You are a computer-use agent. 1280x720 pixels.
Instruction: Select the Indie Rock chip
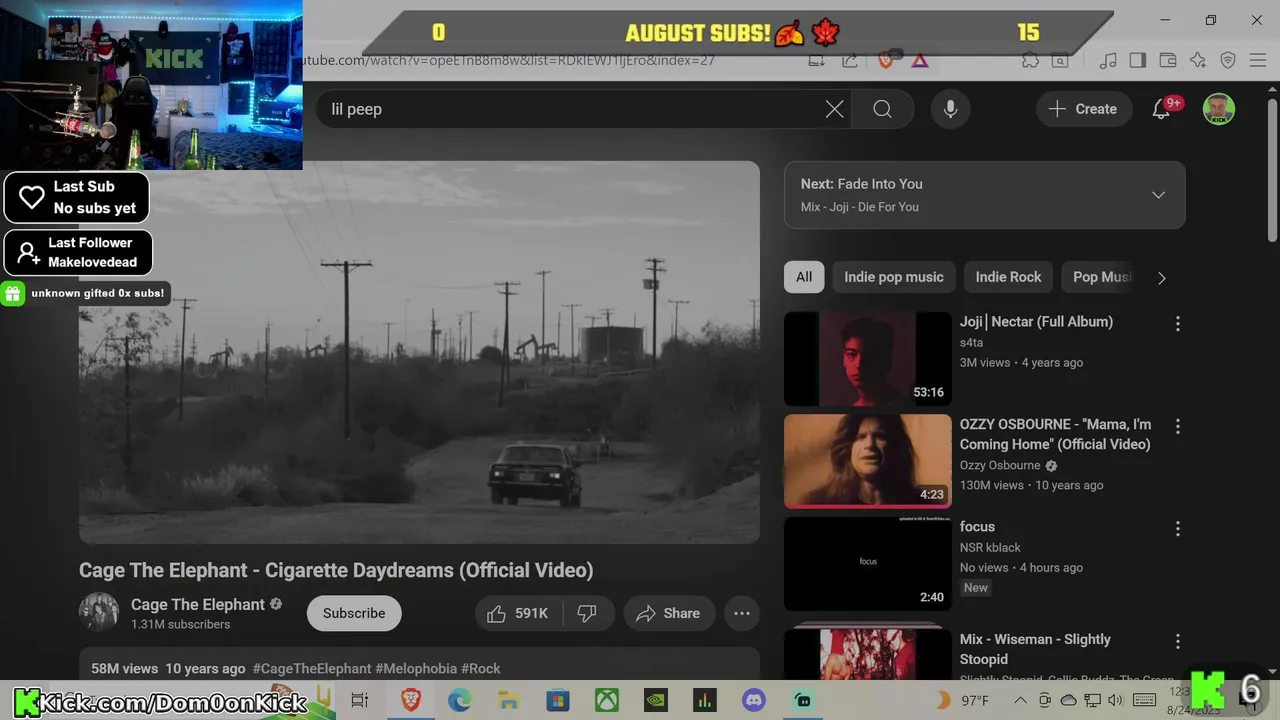(1008, 277)
